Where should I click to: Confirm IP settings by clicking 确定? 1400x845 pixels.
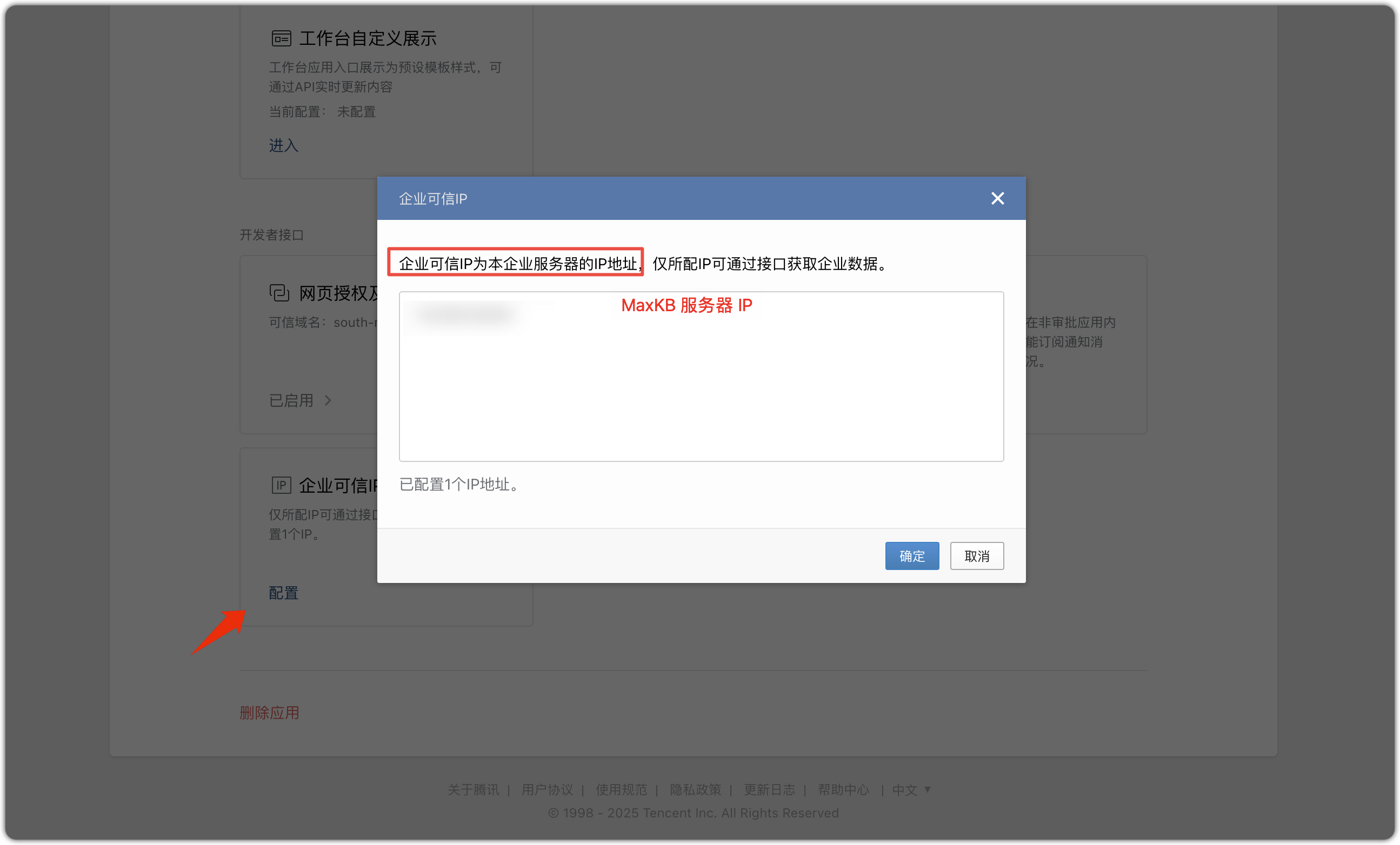911,555
